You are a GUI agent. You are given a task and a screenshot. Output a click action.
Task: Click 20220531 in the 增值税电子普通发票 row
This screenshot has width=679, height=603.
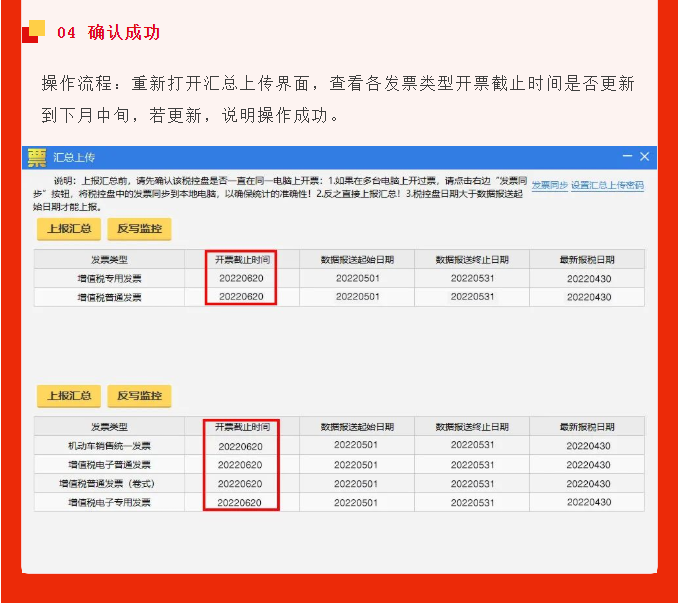472,465
